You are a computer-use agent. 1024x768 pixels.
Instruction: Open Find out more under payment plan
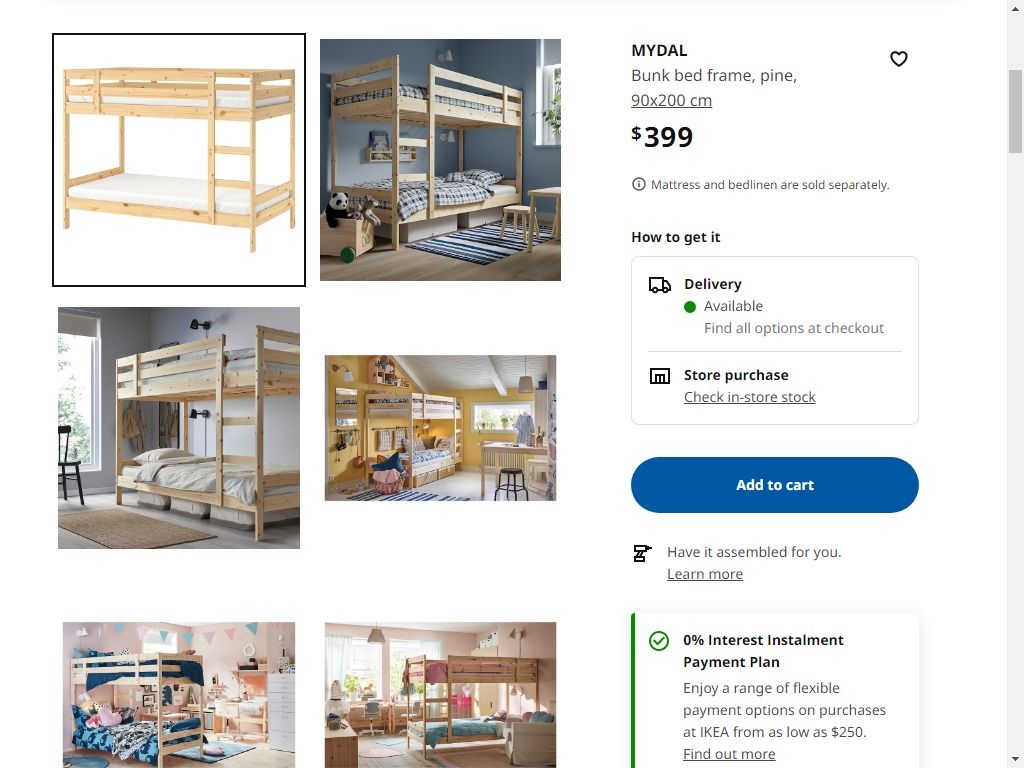coord(729,754)
